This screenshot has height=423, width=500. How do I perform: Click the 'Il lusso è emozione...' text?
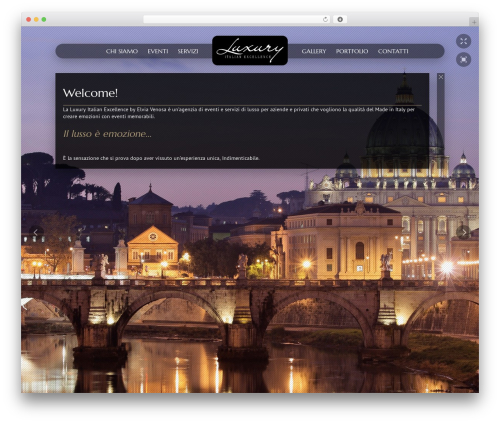coord(107,134)
